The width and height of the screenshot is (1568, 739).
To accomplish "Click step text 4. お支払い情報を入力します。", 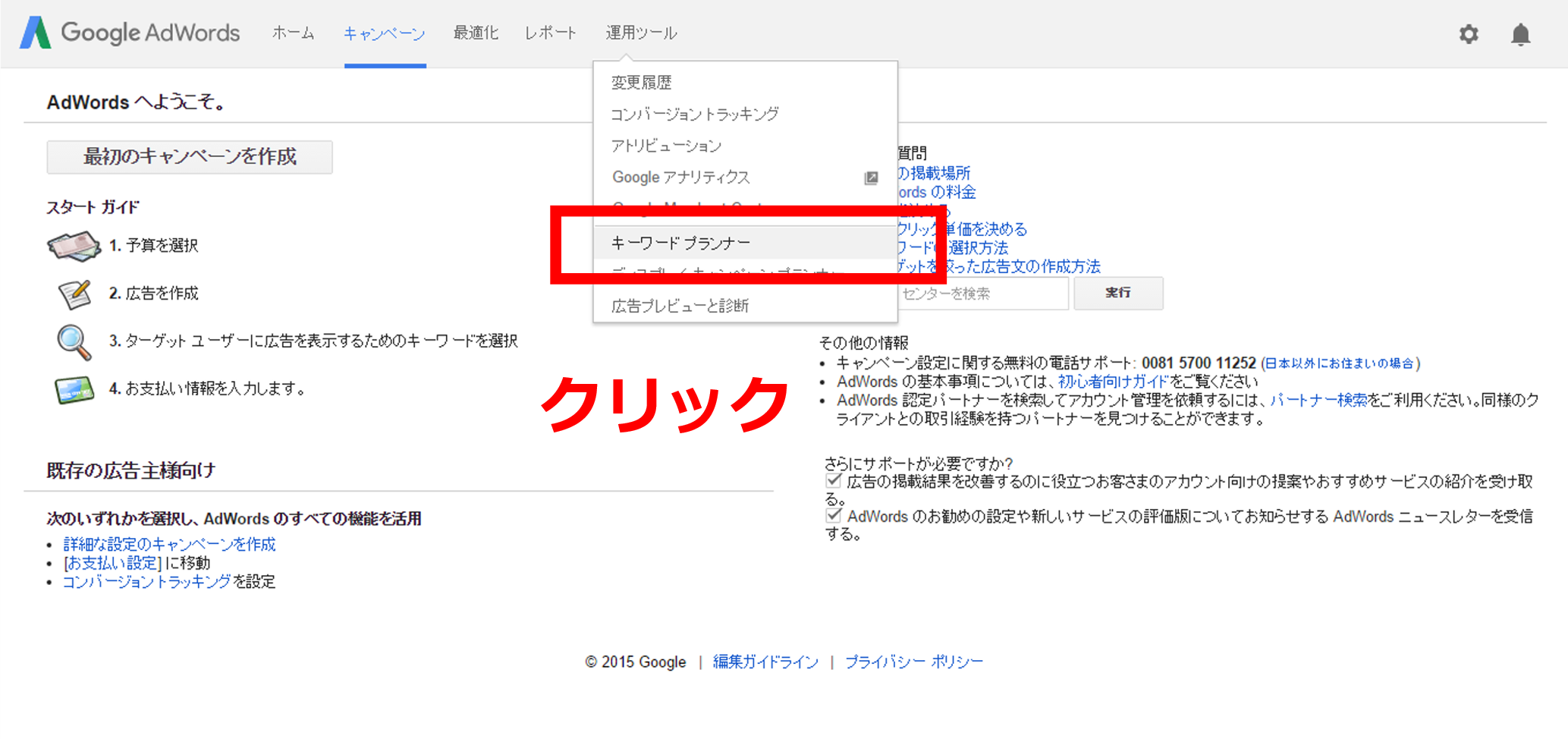I will (x=207, y=388).
